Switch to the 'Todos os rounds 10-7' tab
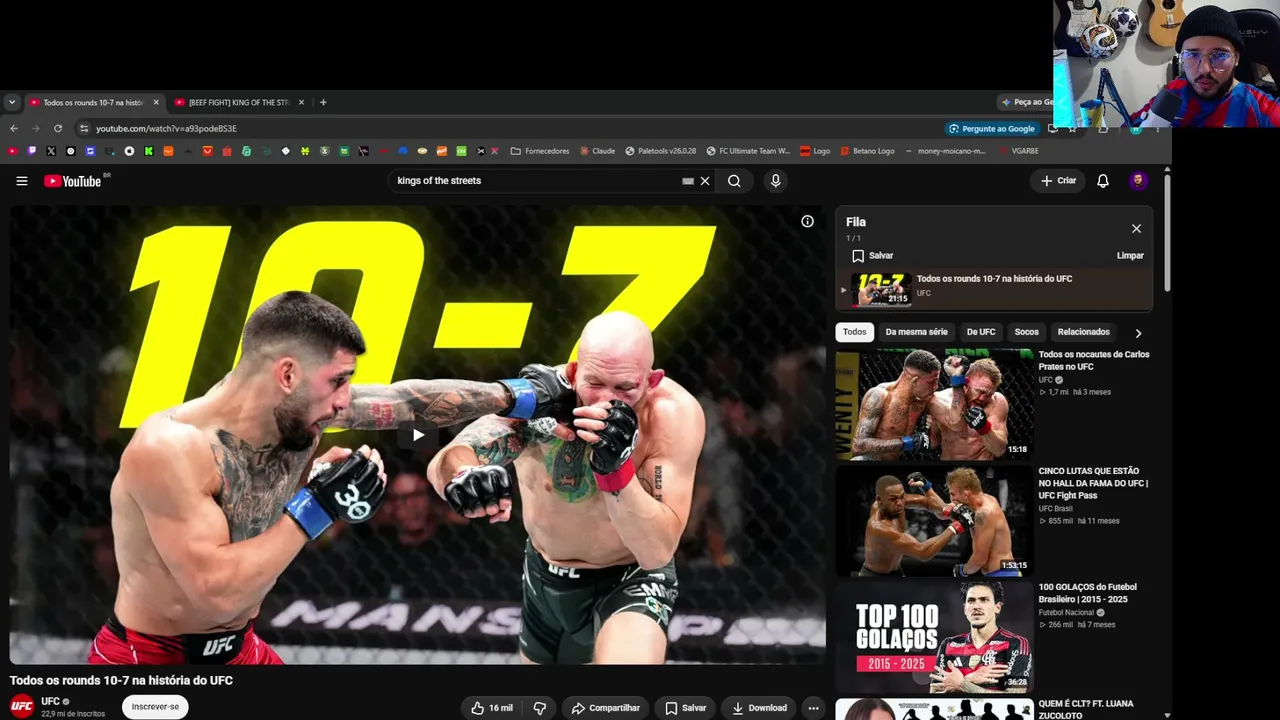The width and height of the screenshot is (1280, 720). point(93,102)
